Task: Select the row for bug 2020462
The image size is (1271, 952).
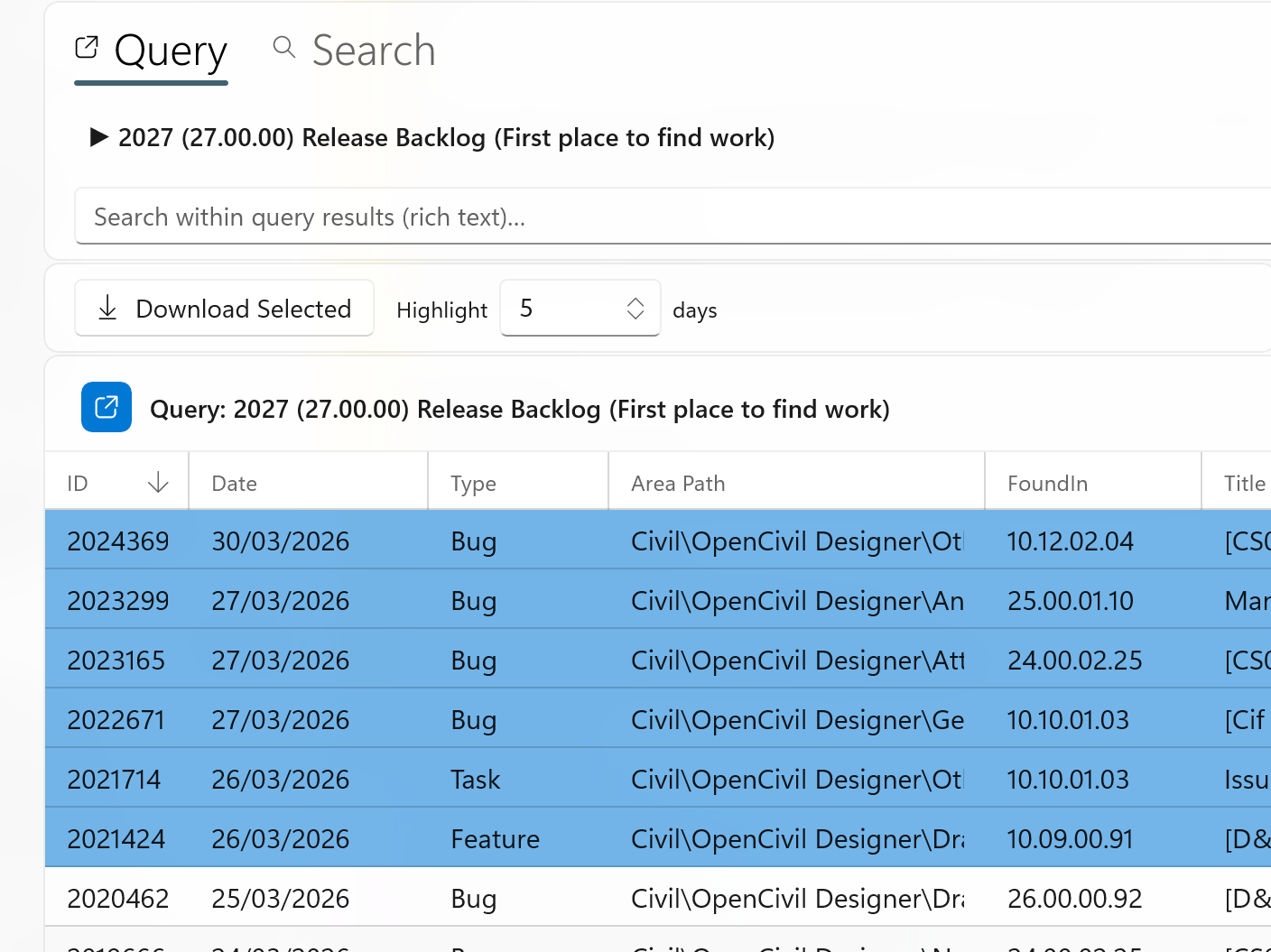Action: click(361, 898)
